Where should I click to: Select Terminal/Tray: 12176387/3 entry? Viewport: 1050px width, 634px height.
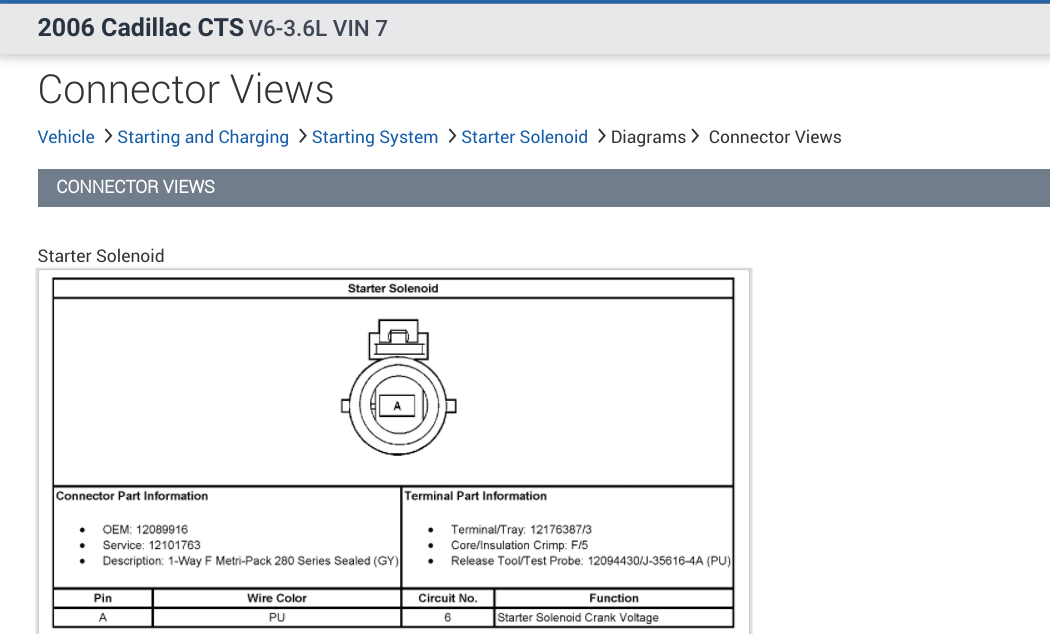pyautogui.click(x=521, y=530)
